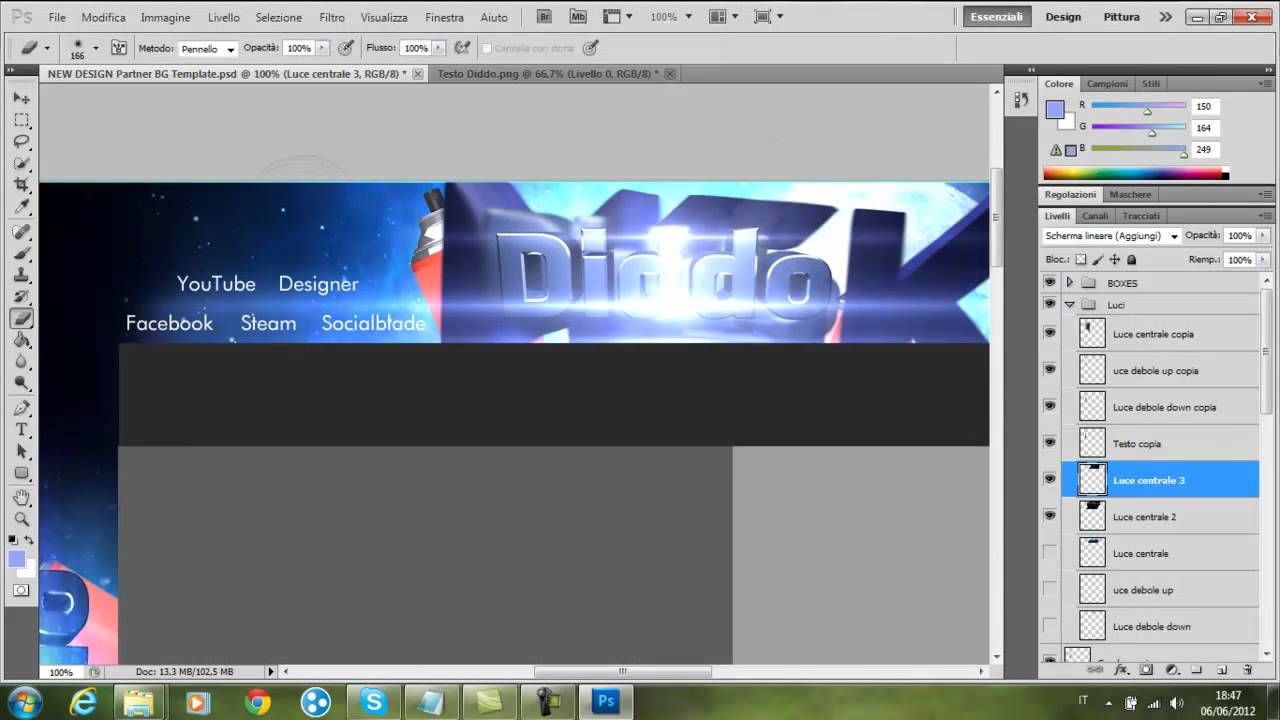Select the Spot Healing Brush tool
This screenshot has height=720, width=1280.
pyautogui.click(x=22, y=232)
